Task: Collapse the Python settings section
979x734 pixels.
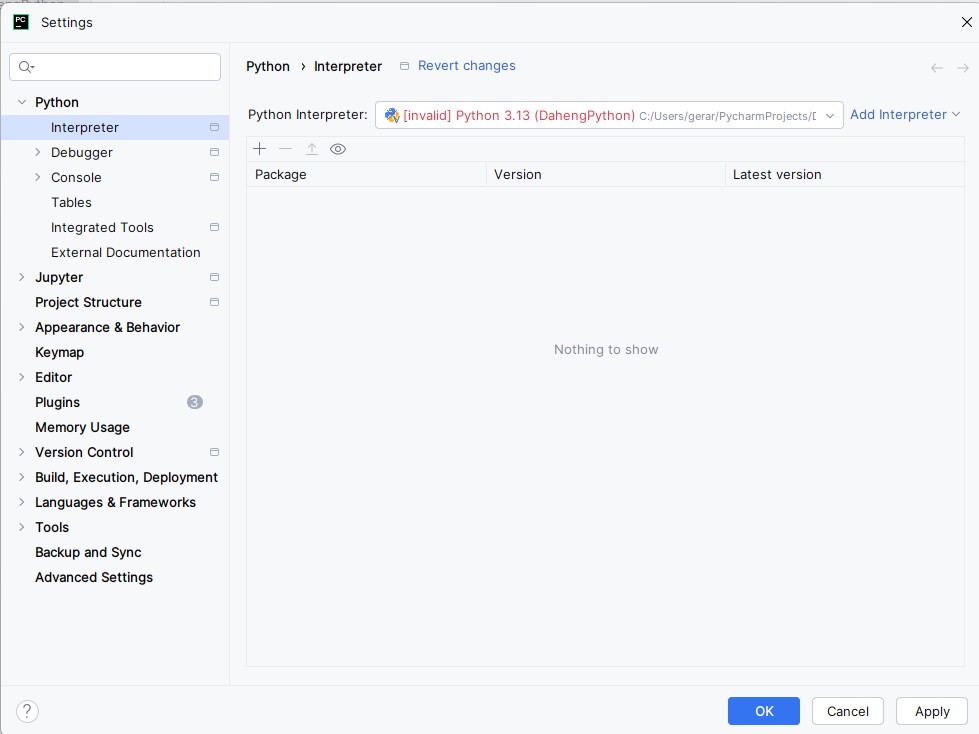Action: coord(22,102)
